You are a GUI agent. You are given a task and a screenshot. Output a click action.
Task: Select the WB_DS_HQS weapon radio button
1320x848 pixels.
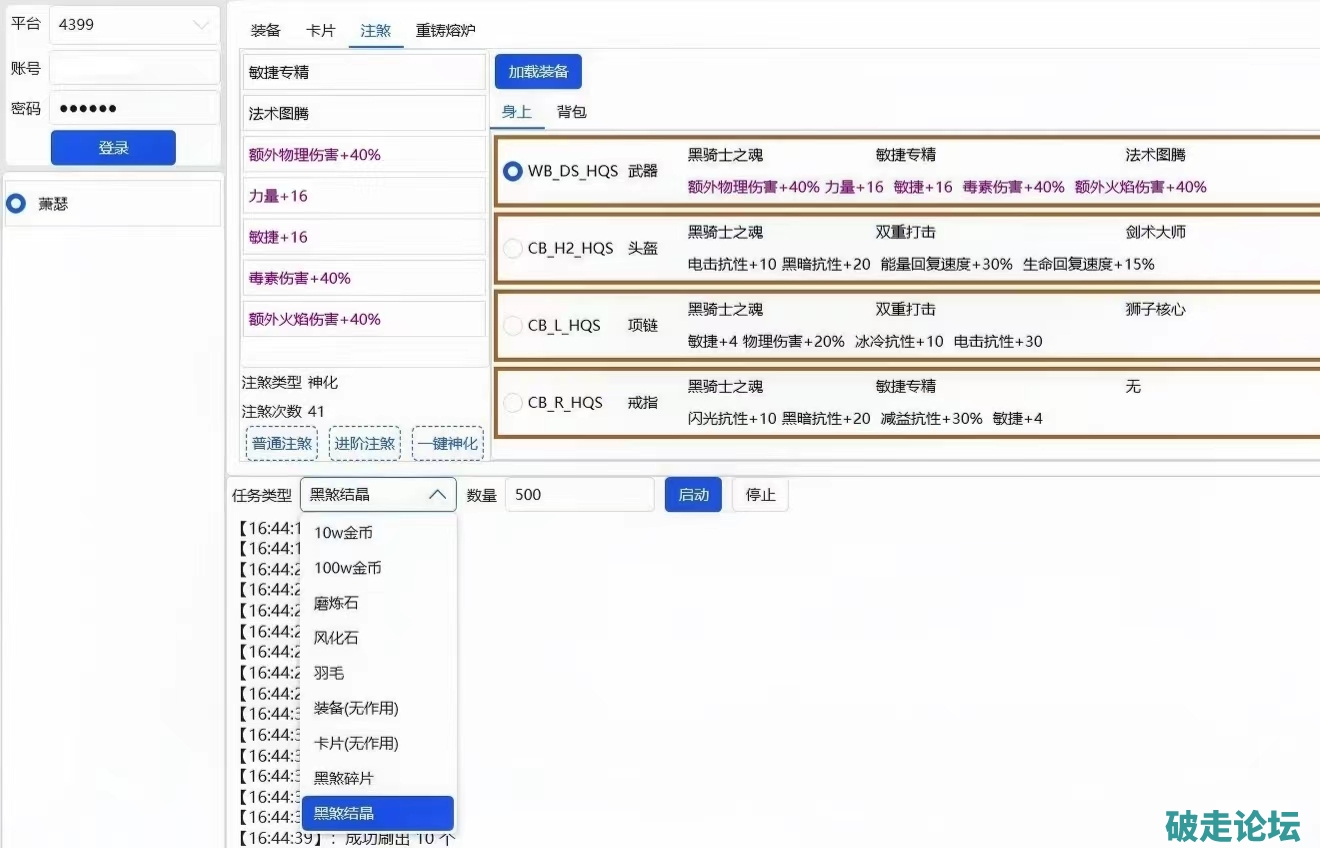point(513,171)
